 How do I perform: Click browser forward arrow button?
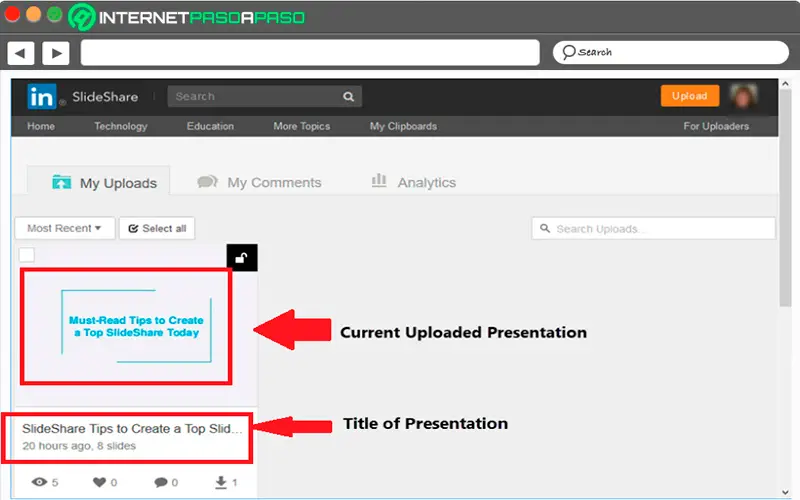[56, 53]
